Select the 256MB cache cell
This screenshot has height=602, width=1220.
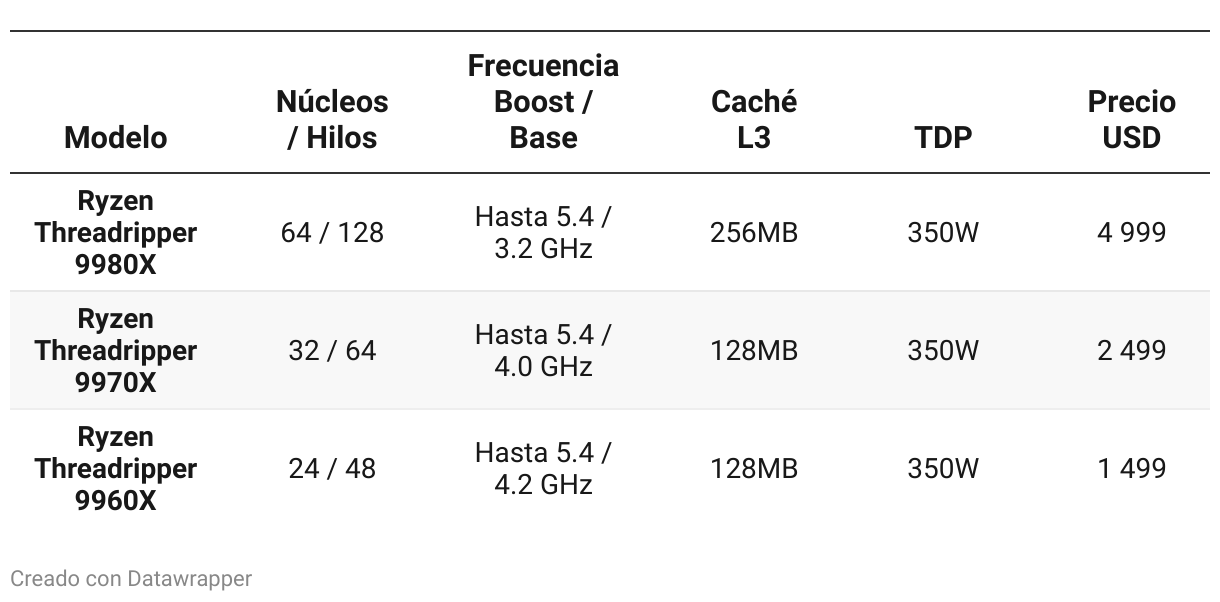tap(754, 232)
